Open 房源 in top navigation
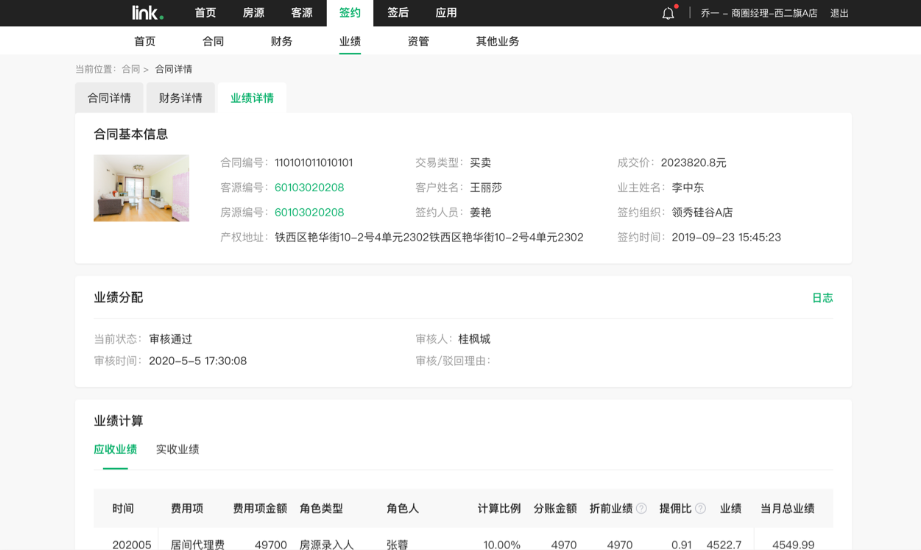 [x=254, y=13]
